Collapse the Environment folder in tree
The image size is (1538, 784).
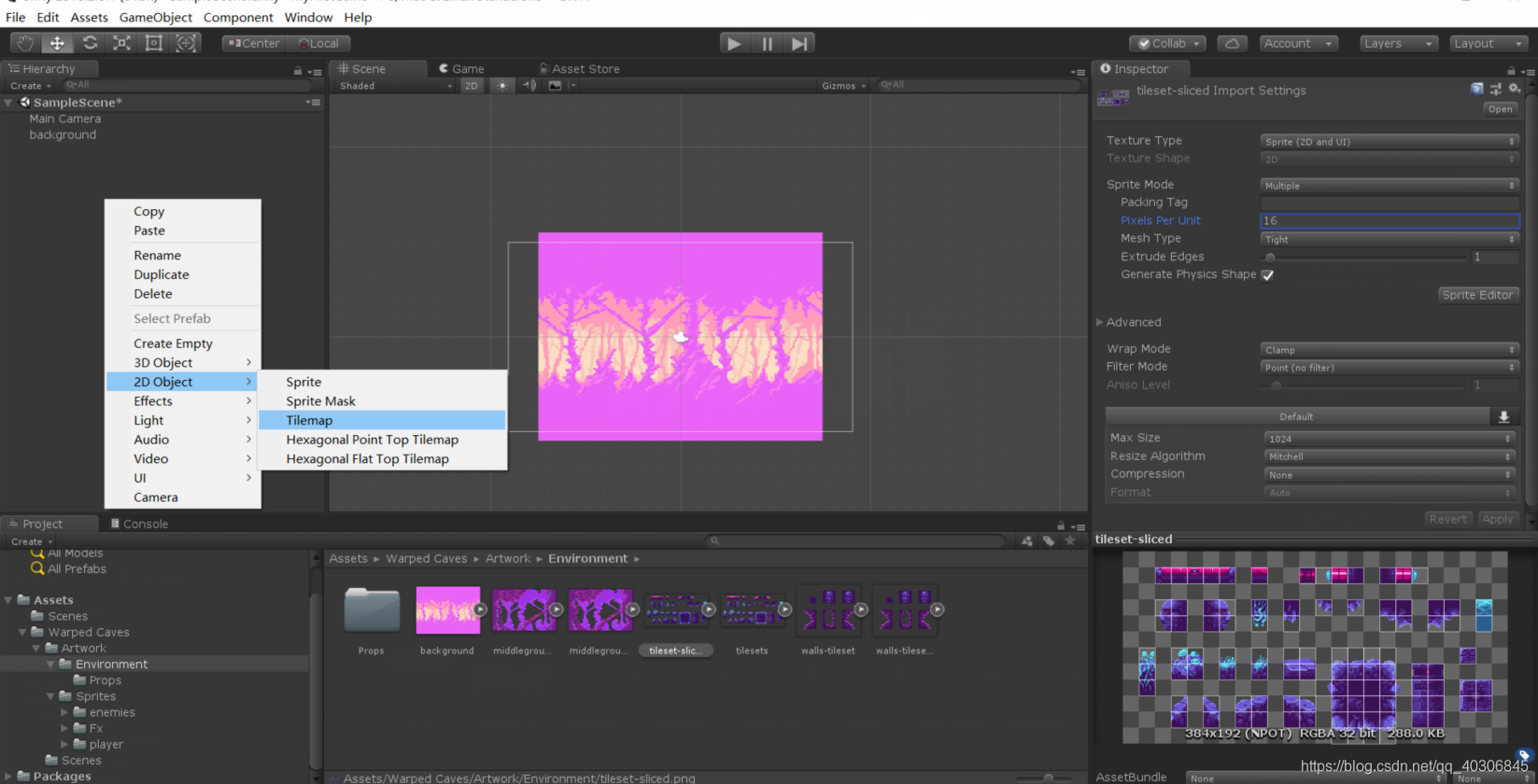(50, 665)
